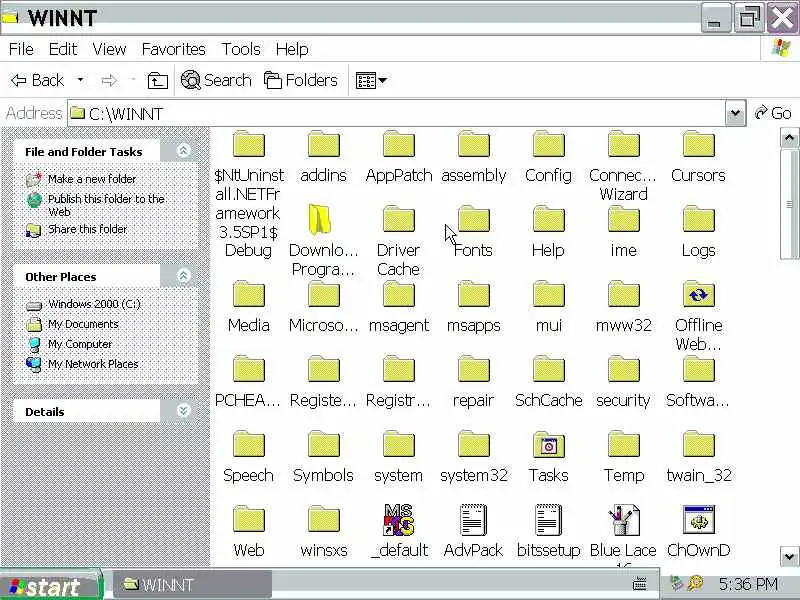Viewport: 800px width, 600px height.
Task: Click the scrollbar down arrow
Action: tap(789, 556)
